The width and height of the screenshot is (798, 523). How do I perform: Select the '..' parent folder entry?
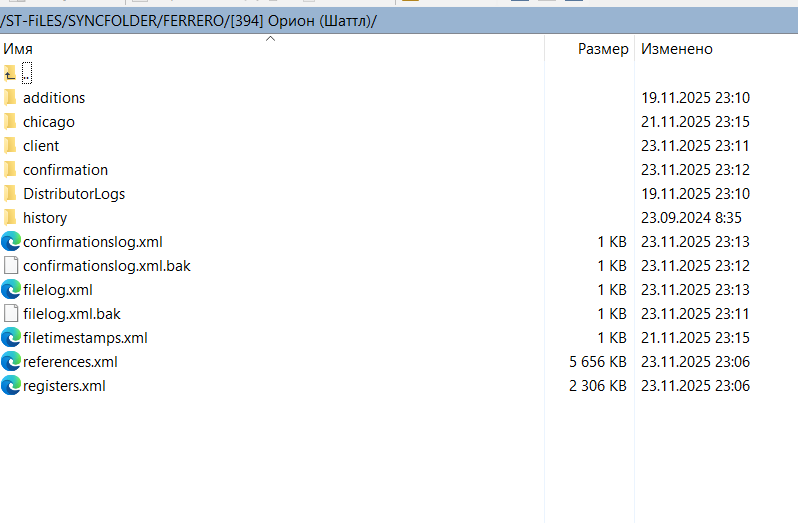point(27,73)
